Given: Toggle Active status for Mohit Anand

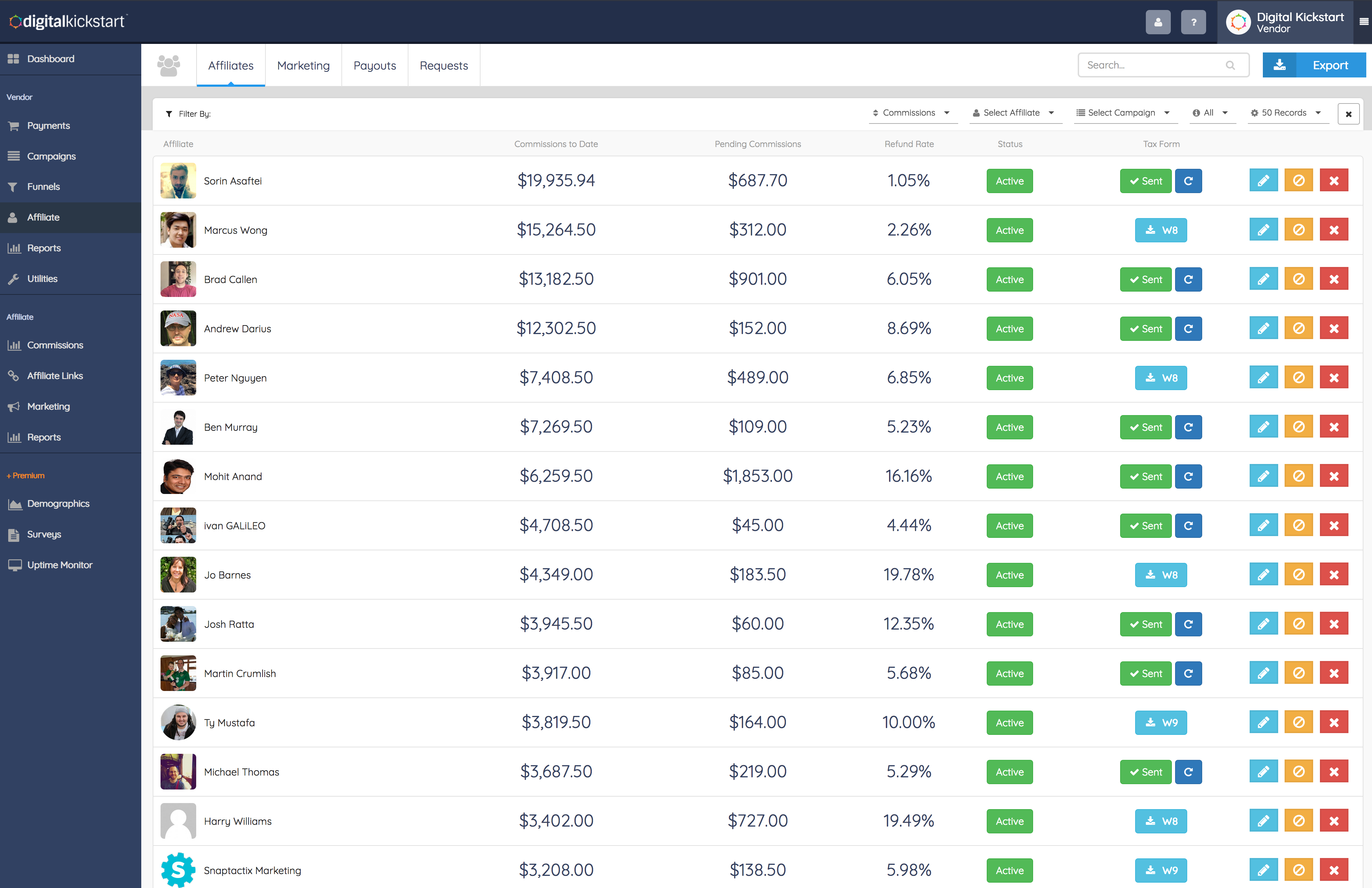Looking at the screenshot, I should point(1009,476).
